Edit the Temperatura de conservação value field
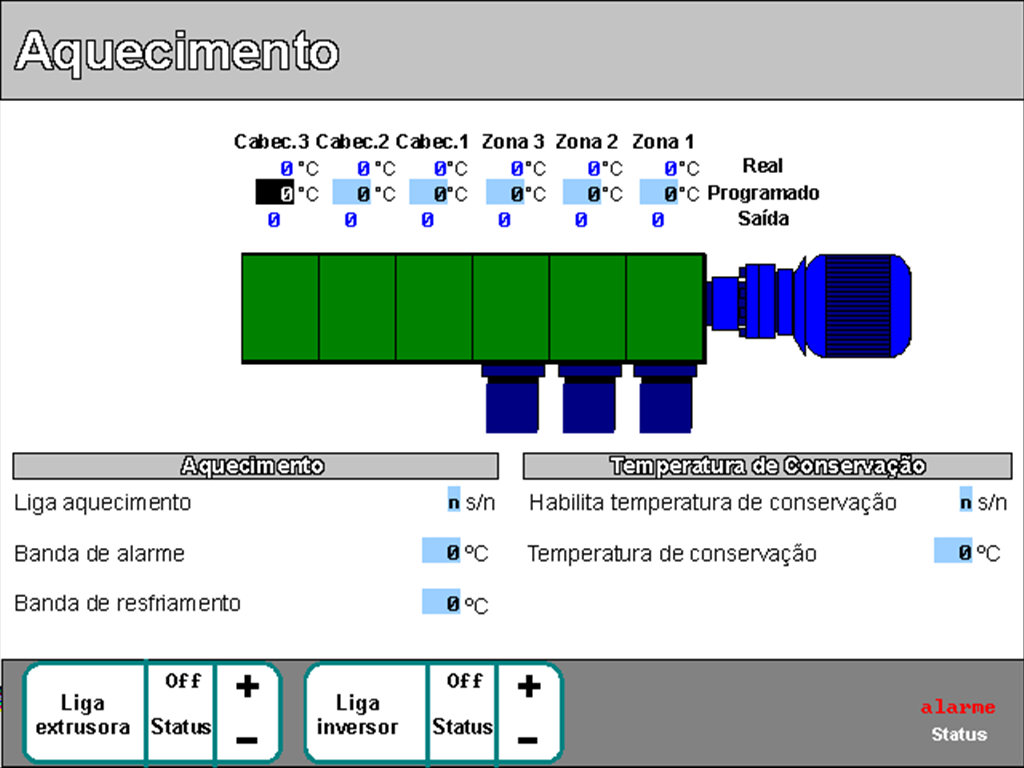The height and width of the screenshot is (768, 1024). [953, 551]
